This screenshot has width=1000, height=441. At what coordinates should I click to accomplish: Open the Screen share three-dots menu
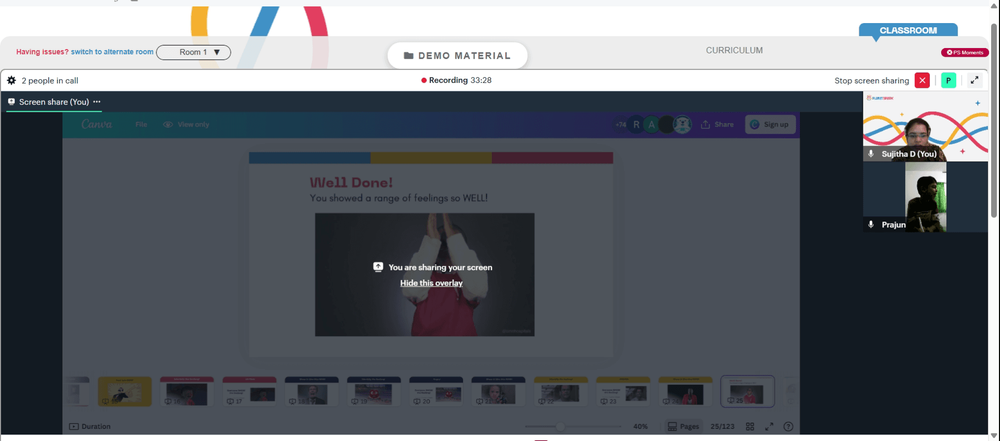pos(96,101)
